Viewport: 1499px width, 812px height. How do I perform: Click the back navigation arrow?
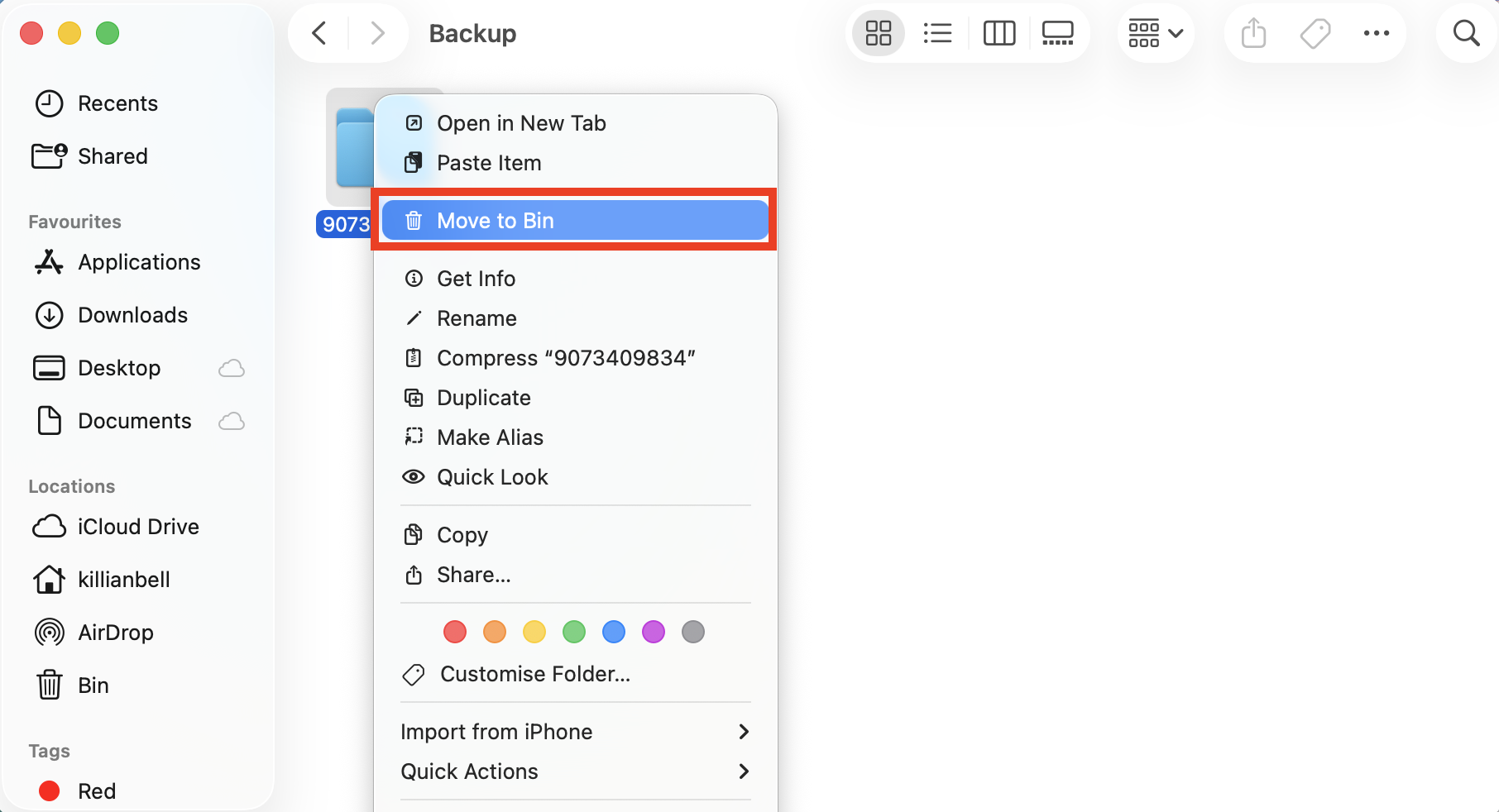tap(318, 33)
